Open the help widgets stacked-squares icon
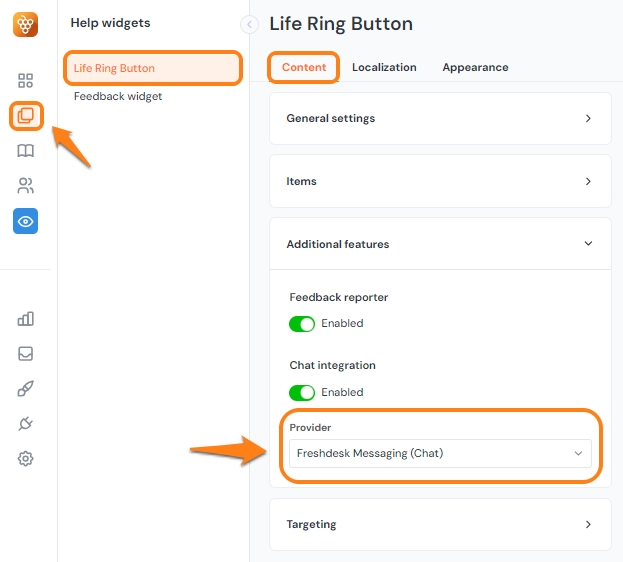 pyautogui.click(x=26, y=116)
